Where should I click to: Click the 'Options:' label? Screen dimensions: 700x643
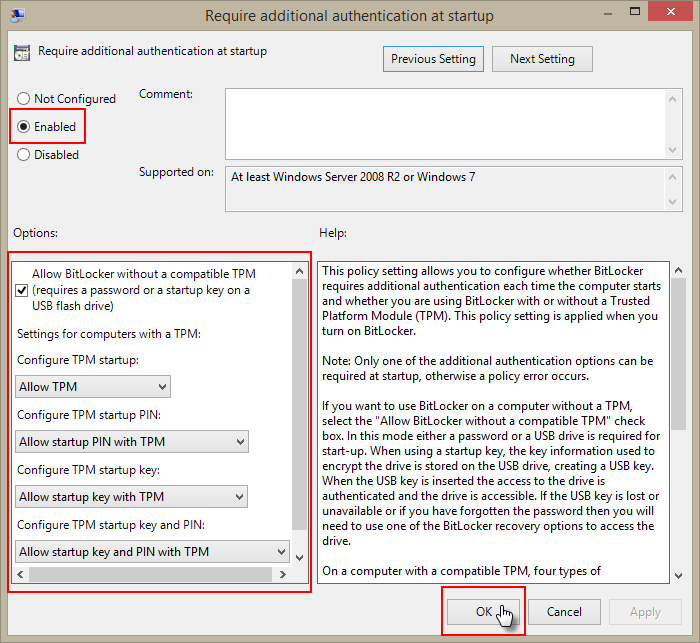[35, 233]
